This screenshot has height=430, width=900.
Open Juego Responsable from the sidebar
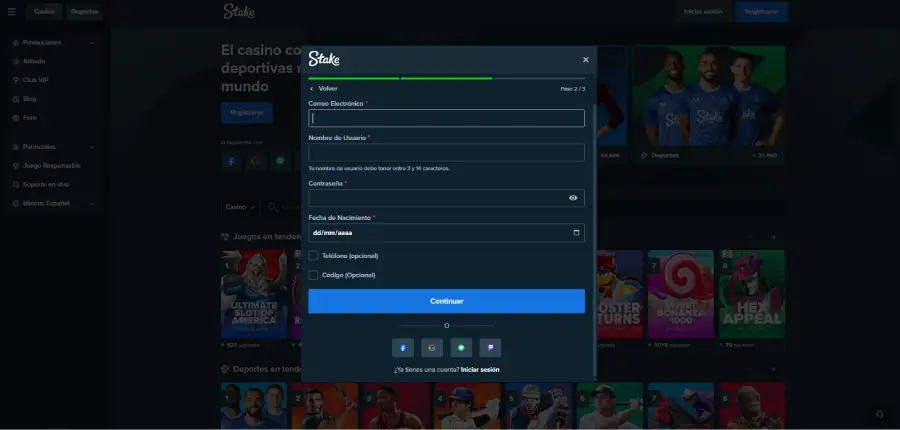click(x=52, y=165)
